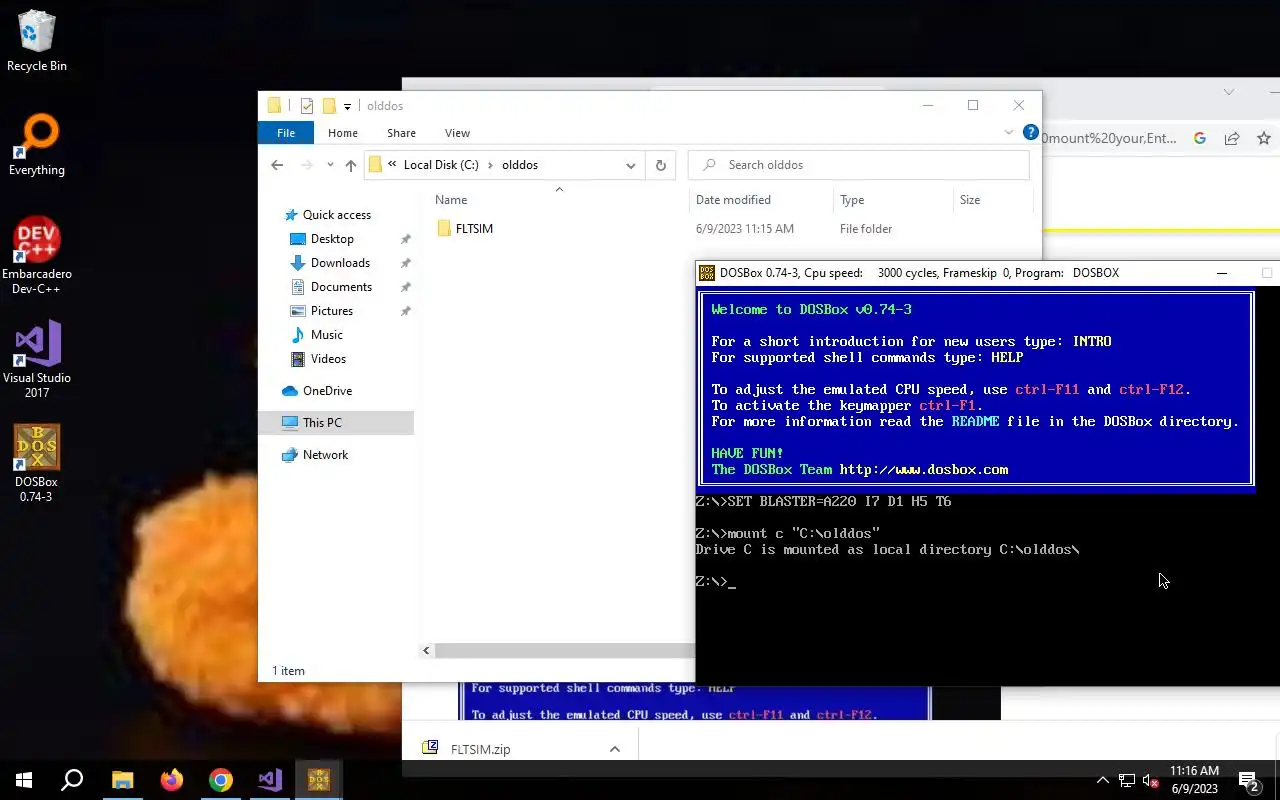The height and width of the screenshot is (800, 1280).
Task: Click Chrome's share page icon
Action: pos(1232,139)
